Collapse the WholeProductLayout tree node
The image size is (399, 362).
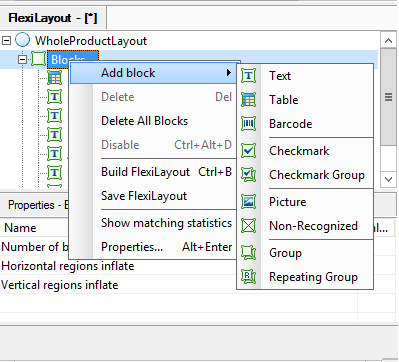(x=6, y=41)
